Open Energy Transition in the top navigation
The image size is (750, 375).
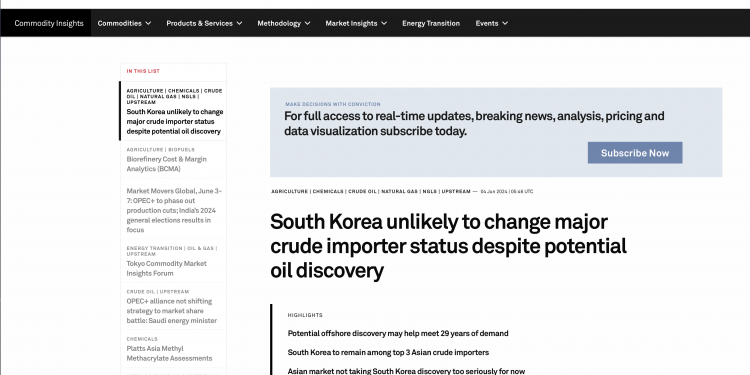431,23
